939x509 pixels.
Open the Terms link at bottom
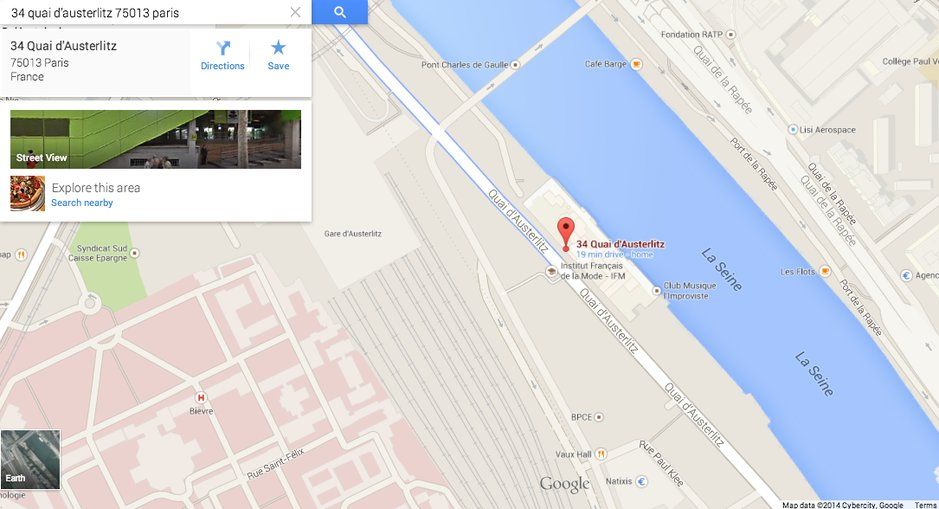[925, 505]
